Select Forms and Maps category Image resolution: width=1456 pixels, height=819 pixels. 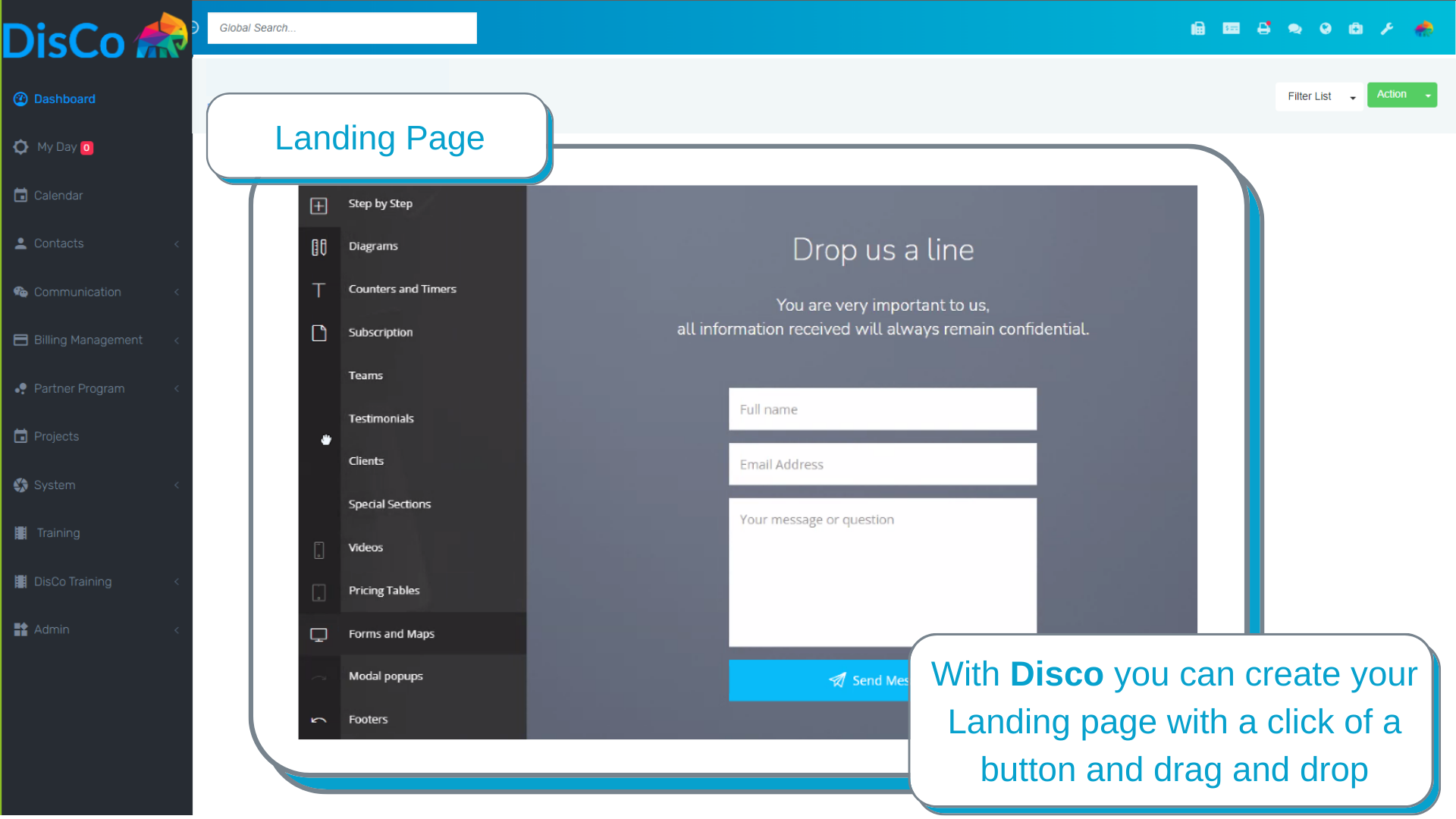click(x=392, y=634)
